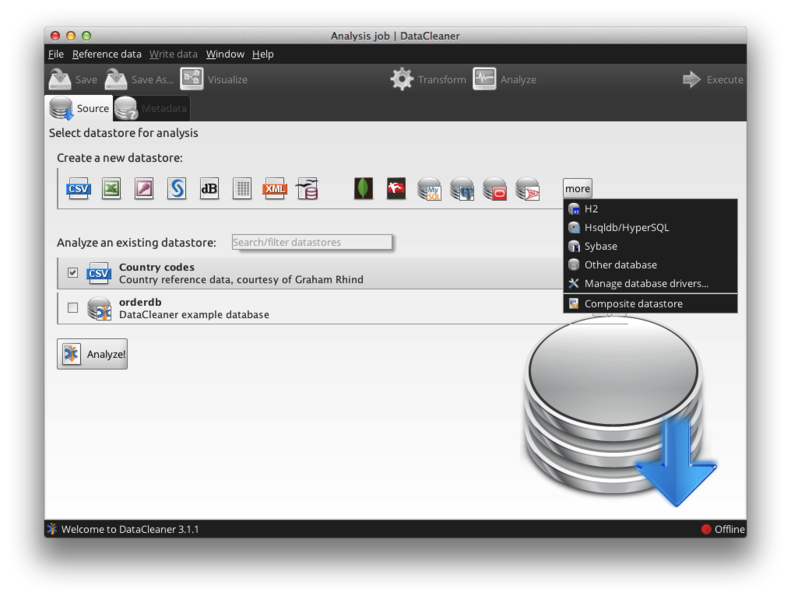Open Manage database drivers...

pos(650,284)
